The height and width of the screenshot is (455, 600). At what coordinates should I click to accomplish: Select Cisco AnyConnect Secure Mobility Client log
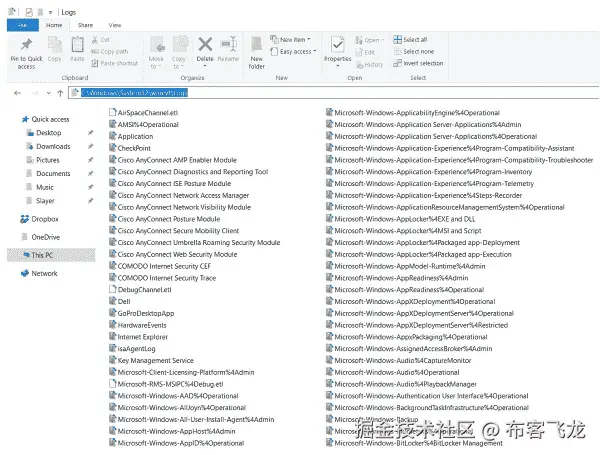[174, 230]
